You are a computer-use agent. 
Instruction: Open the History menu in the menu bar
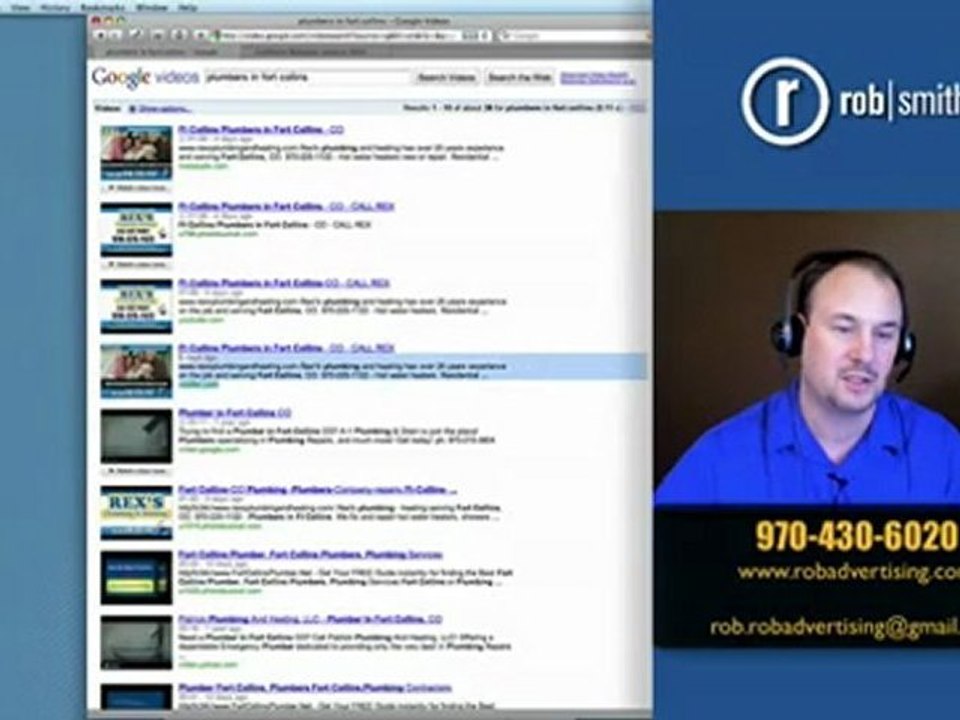(55, 7)
